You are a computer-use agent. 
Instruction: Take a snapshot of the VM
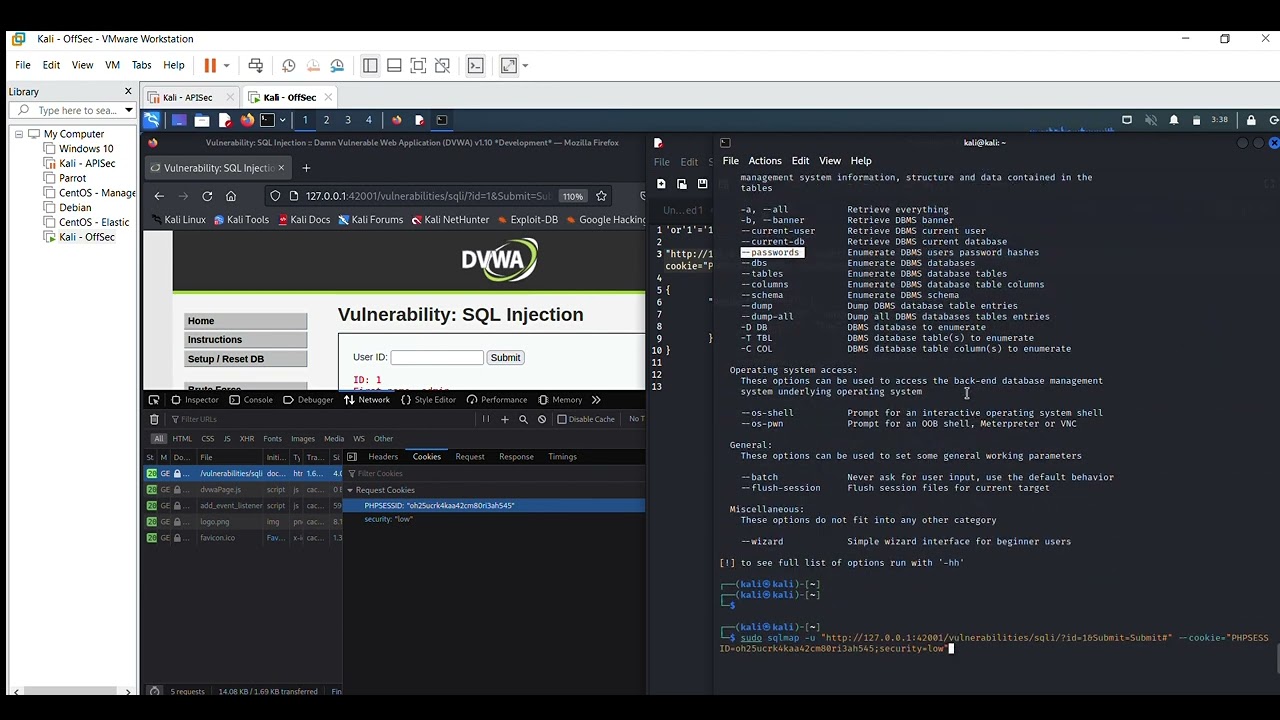coord(289,65)
